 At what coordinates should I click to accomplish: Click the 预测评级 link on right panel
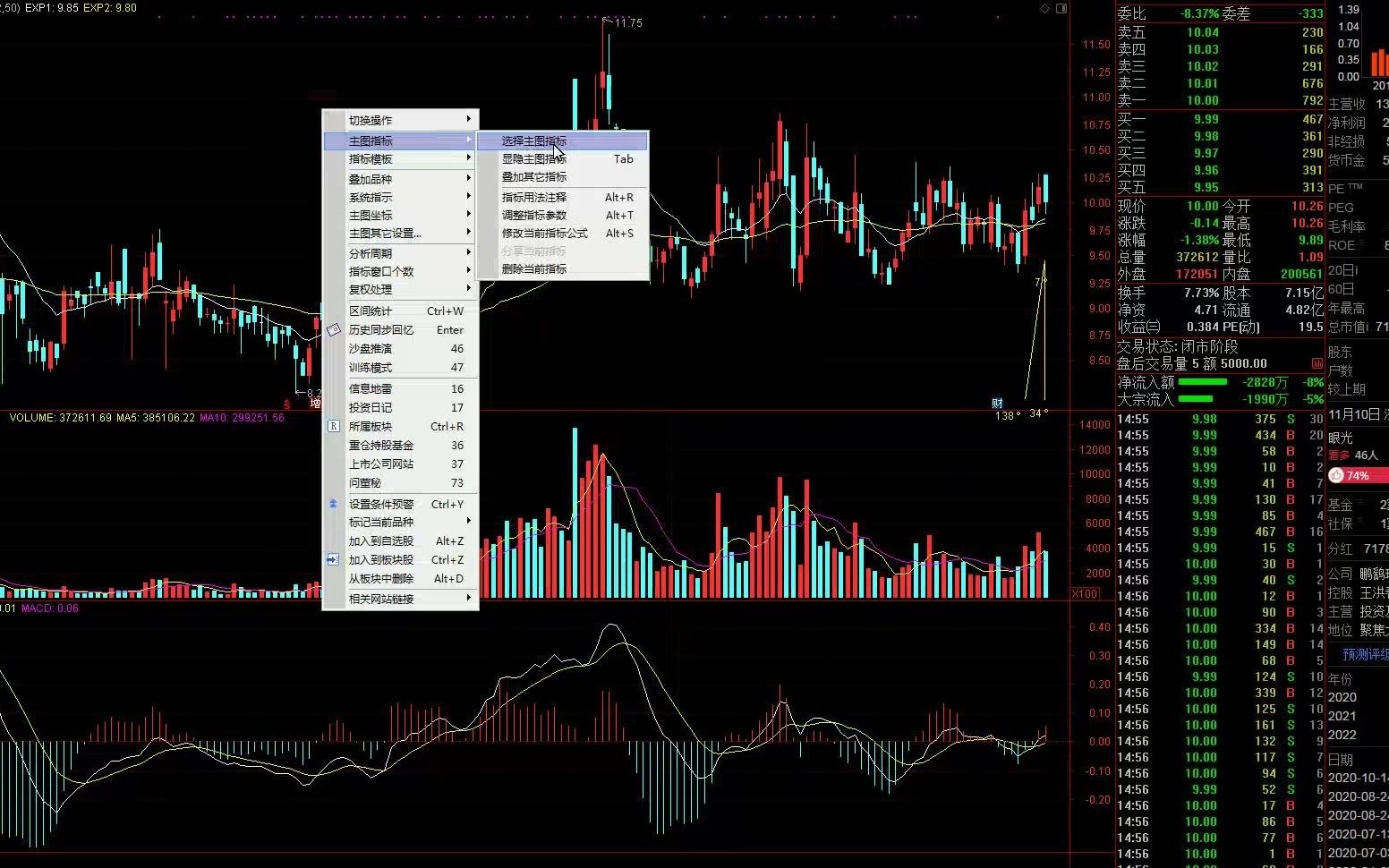pyautogui.click(x=1364, y=655)
